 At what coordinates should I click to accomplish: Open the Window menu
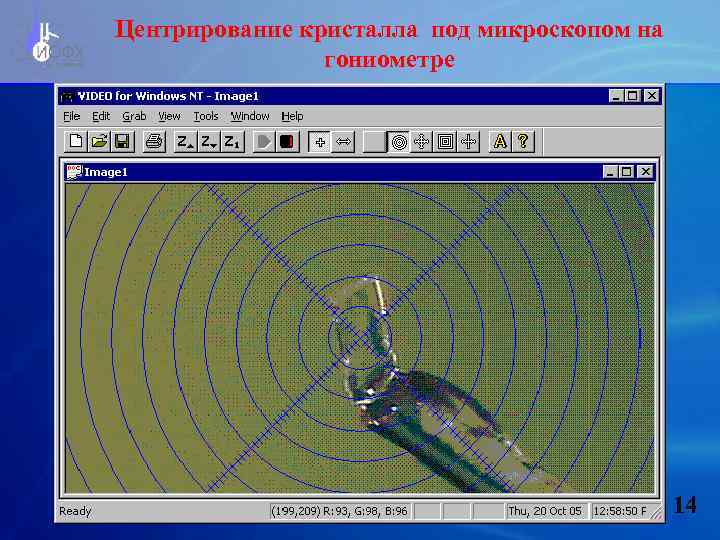coord(250,116)
